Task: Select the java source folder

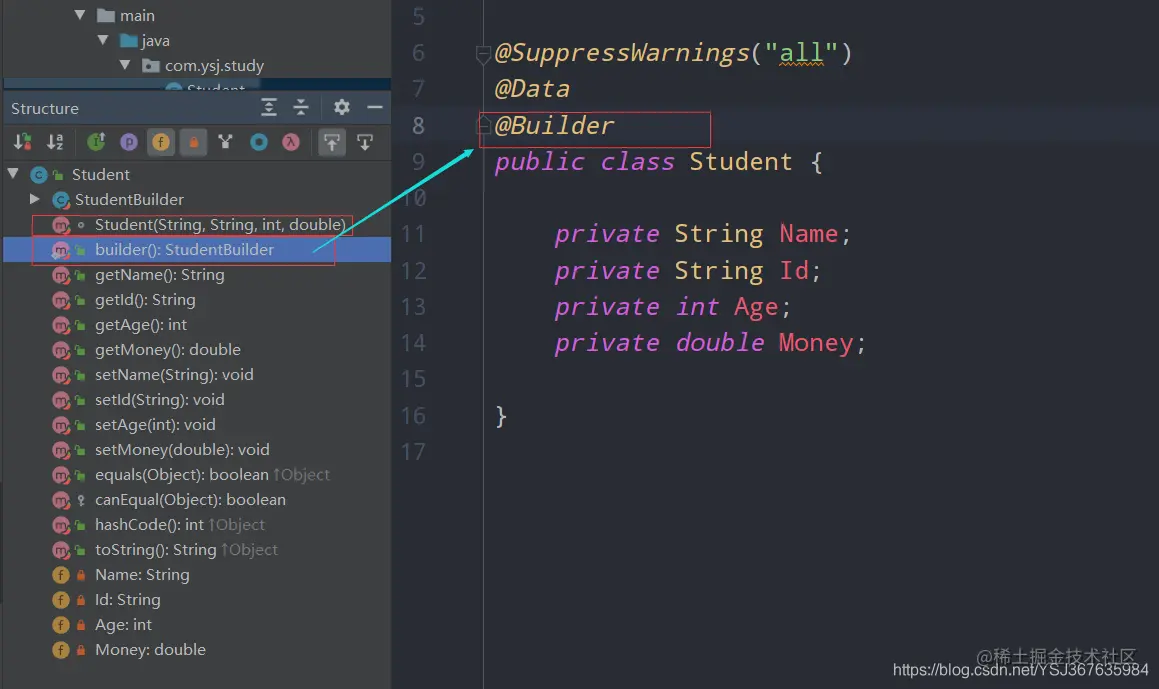Action: tap(155, 41)
